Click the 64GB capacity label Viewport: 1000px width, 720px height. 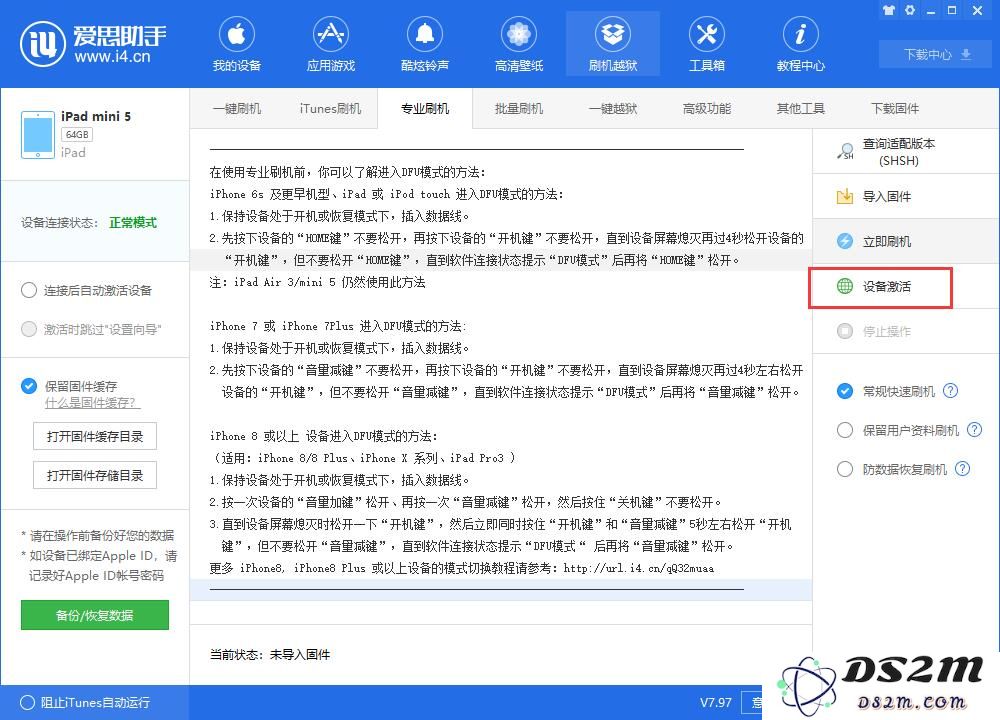77,135
